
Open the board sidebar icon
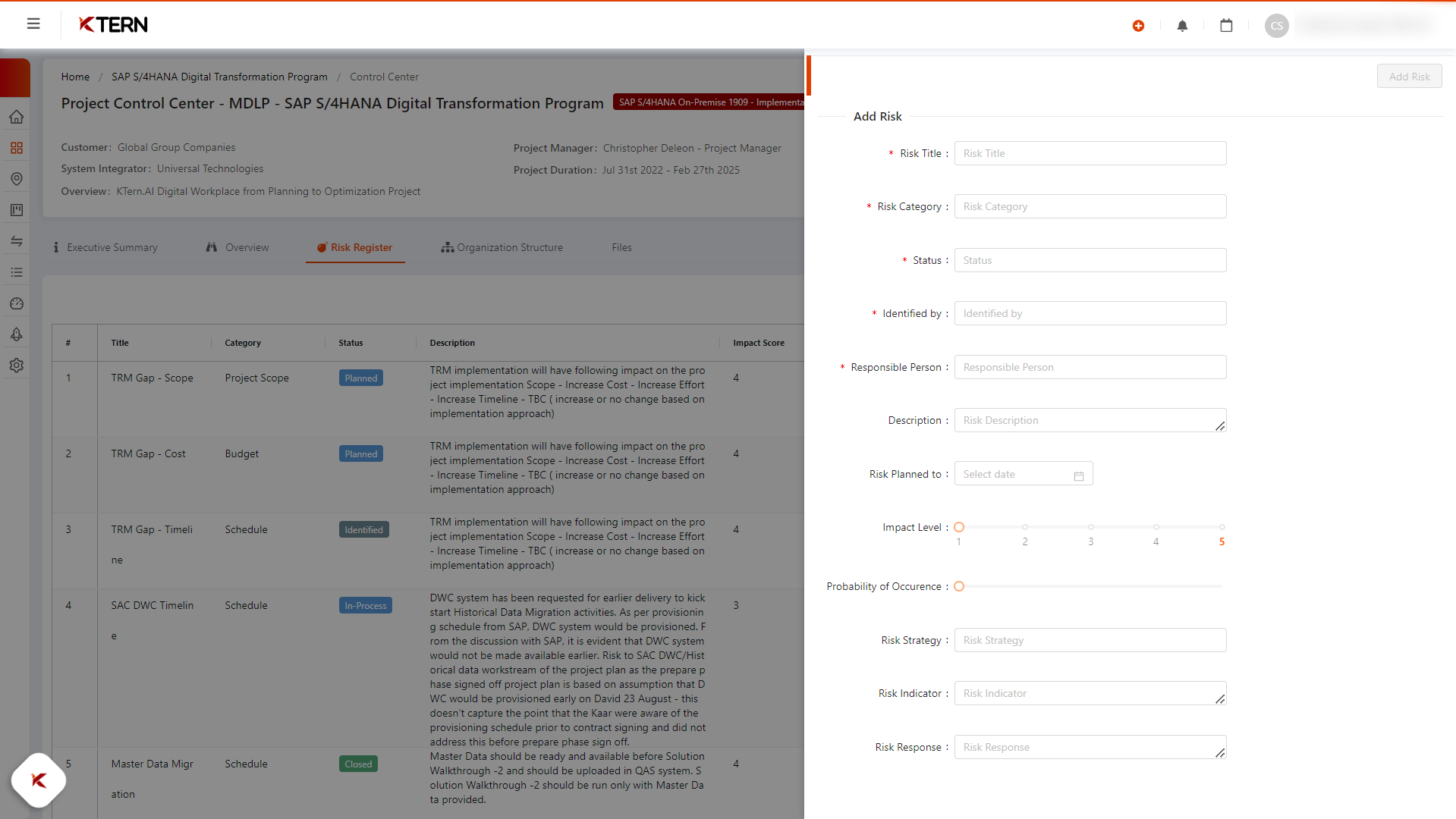17,210
